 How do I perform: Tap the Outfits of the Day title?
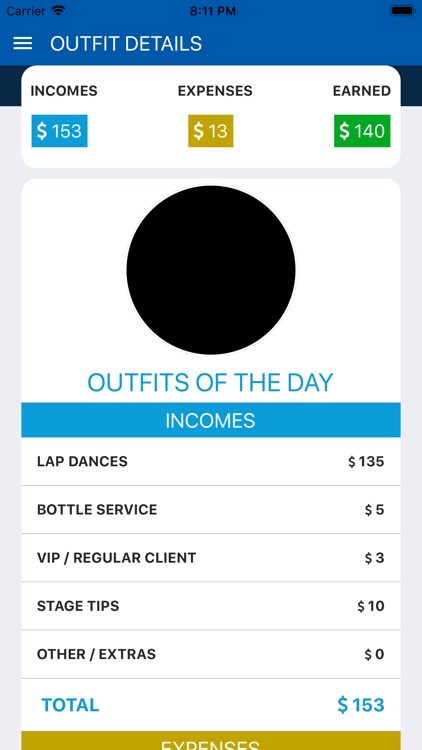point(211,382)
